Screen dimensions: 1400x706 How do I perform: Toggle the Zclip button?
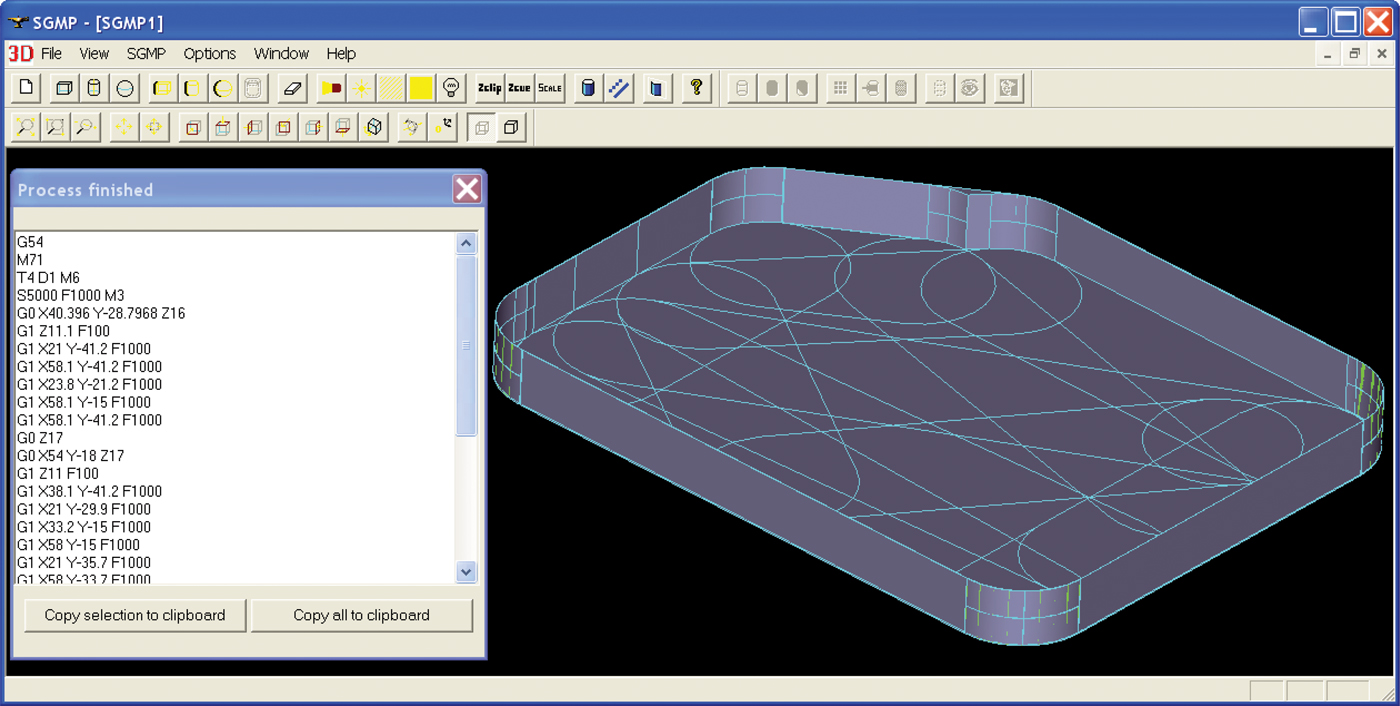coord(489,88)
